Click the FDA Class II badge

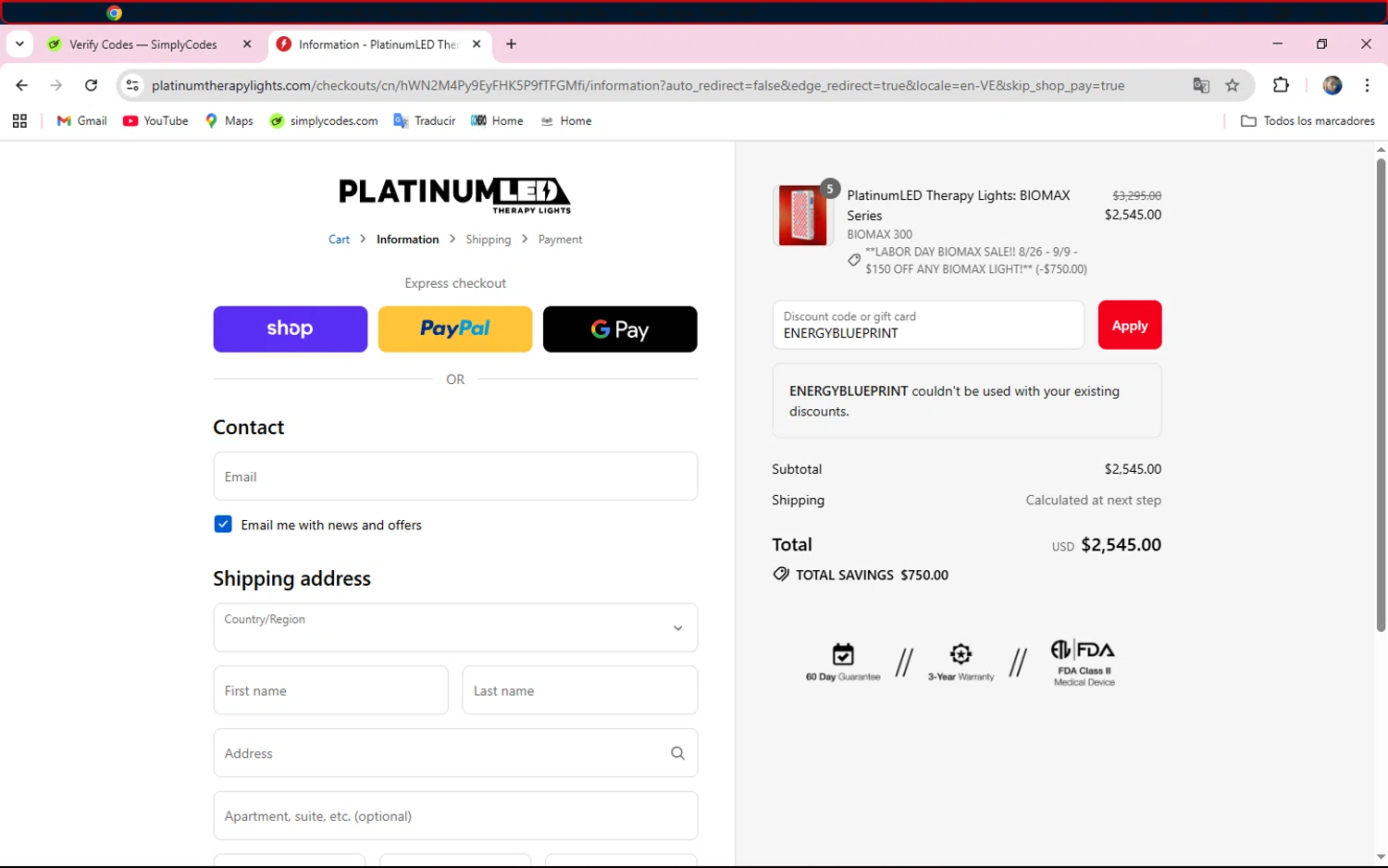click(x=1084, y=663)
